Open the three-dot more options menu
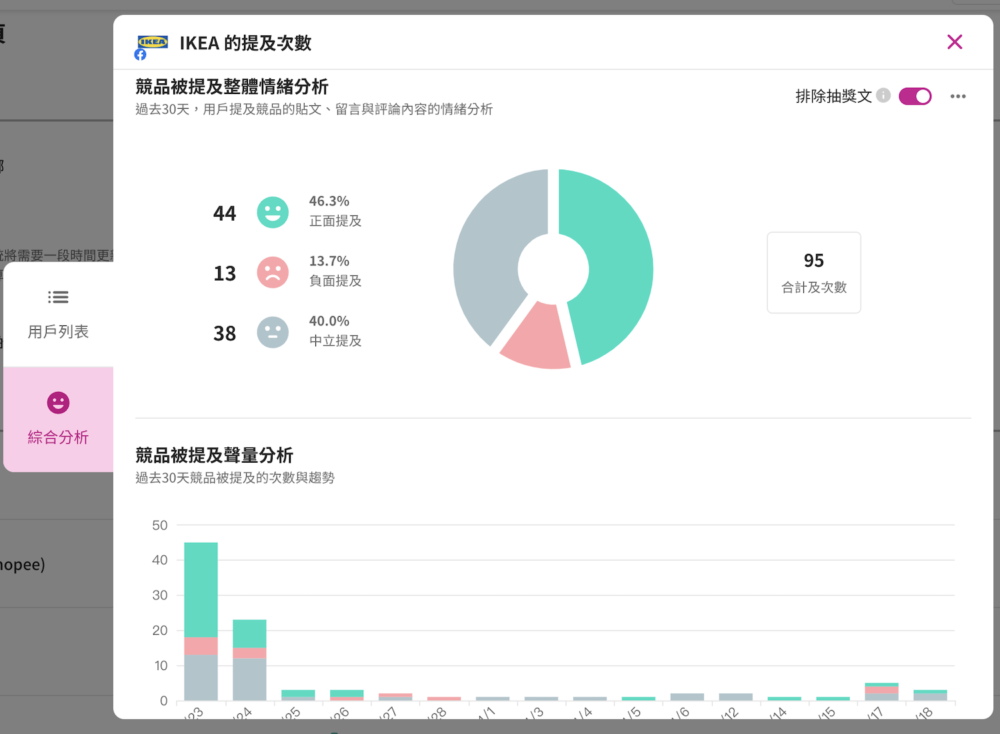1000x734 pixels. 958,96
